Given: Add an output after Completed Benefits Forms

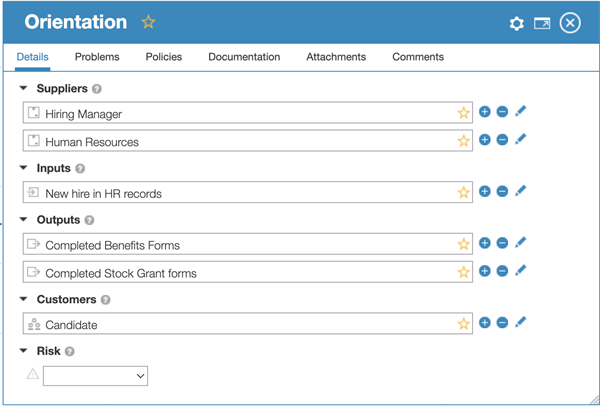Looking at the screenshot, I should 485,243.
